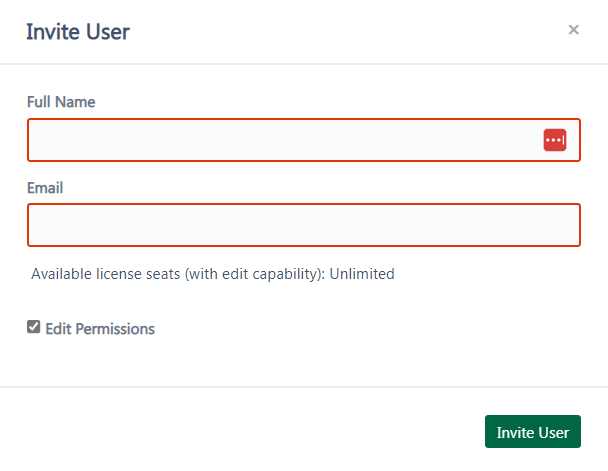Dismiss the modal using the X icon

tap(573, 30)
